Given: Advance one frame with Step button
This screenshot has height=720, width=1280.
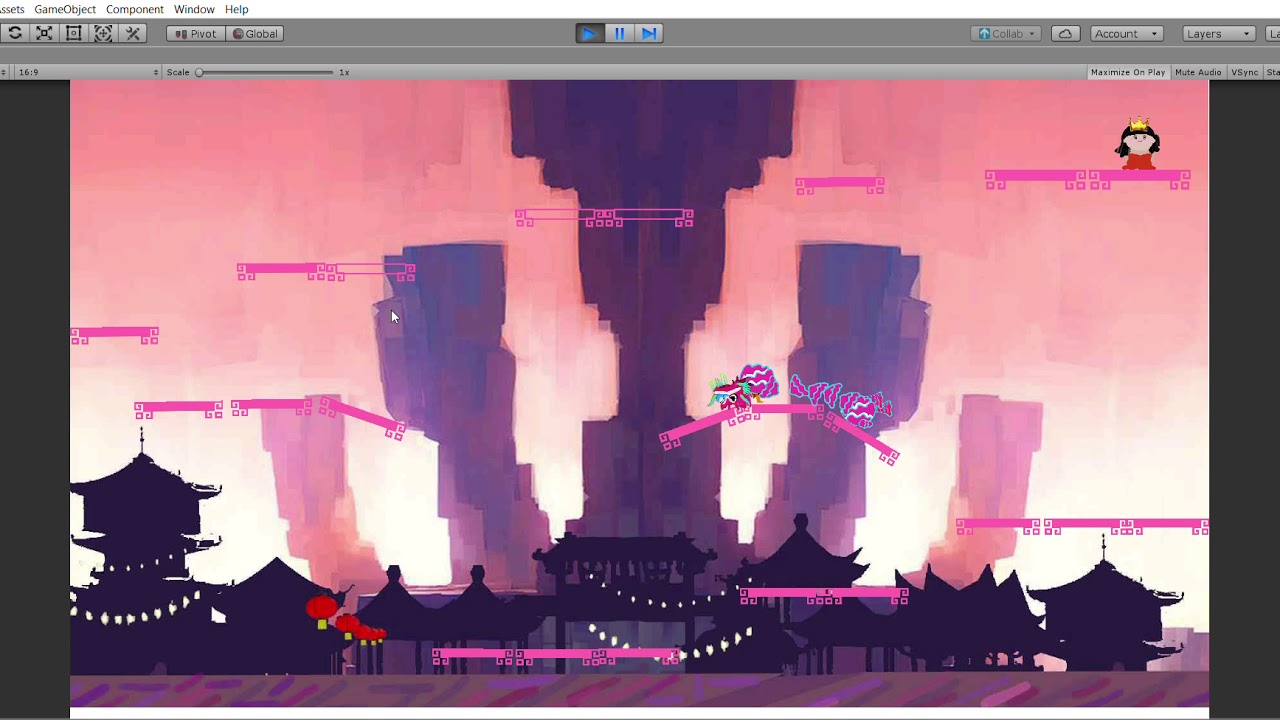Looking at the screenshot, I should (x=649, y=33).
